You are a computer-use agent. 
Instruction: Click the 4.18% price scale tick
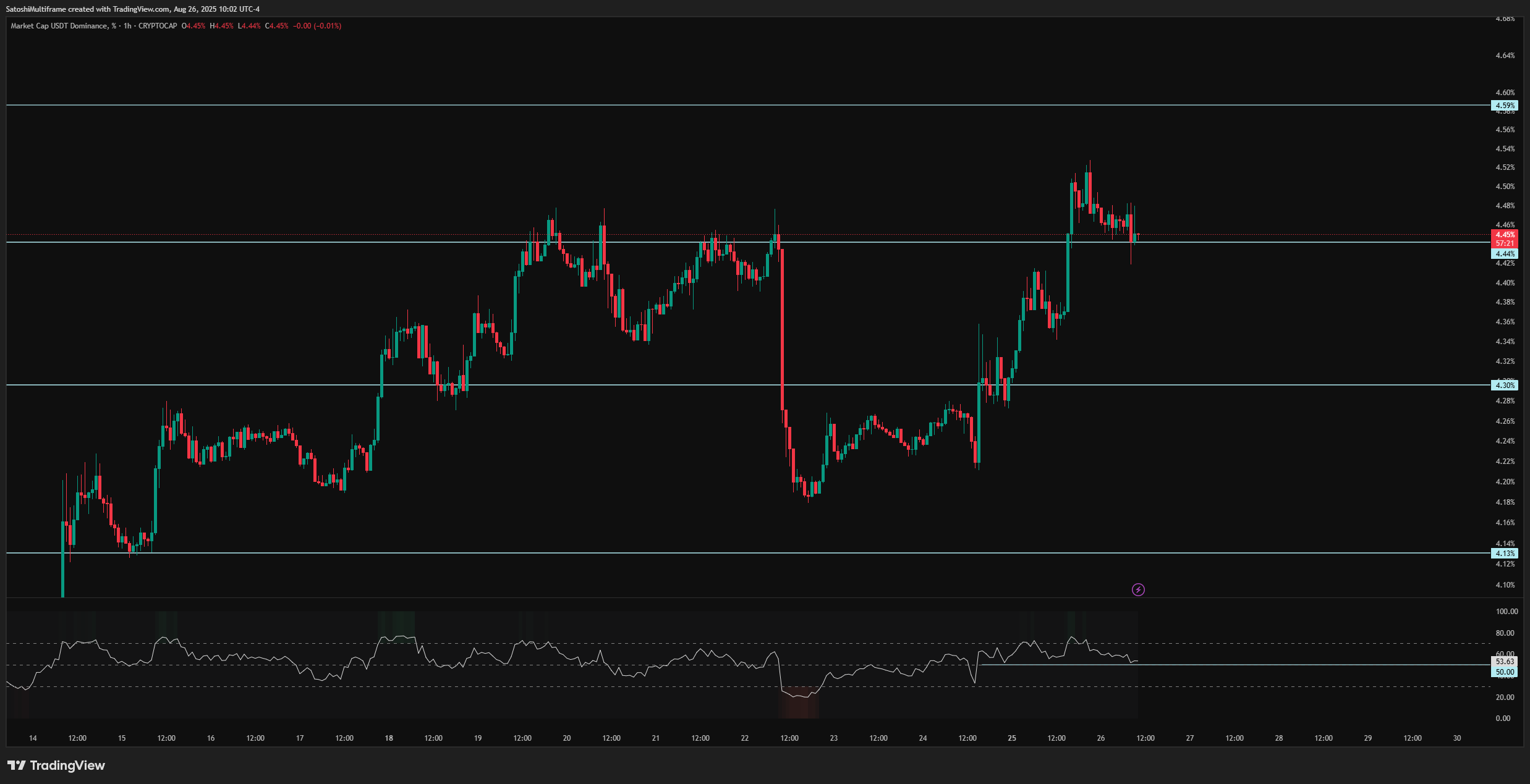tap(1505, 502)
